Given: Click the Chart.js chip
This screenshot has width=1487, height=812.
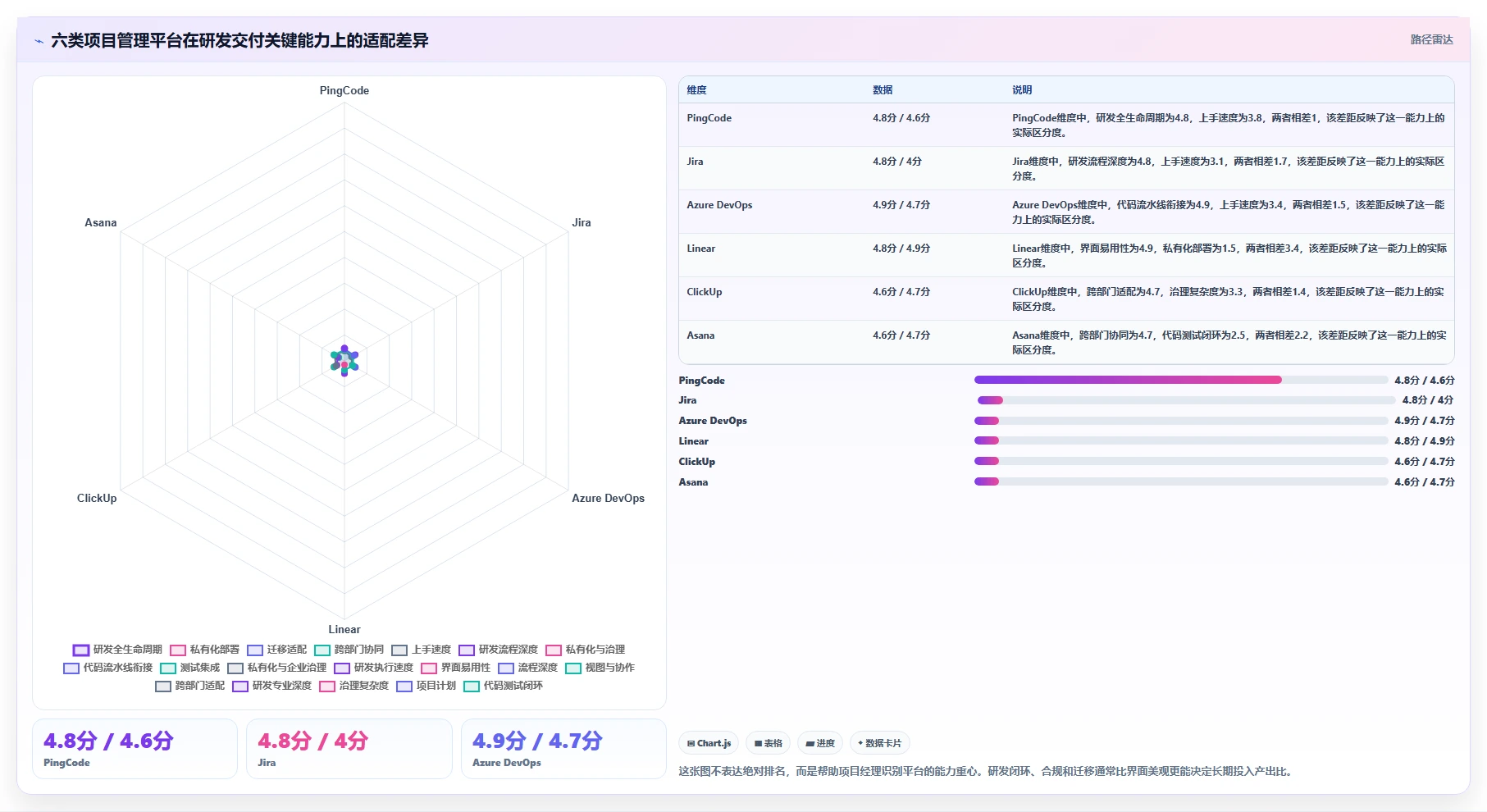Looking at the screenshot, I should pyautogui.click(x=709, y=743).
